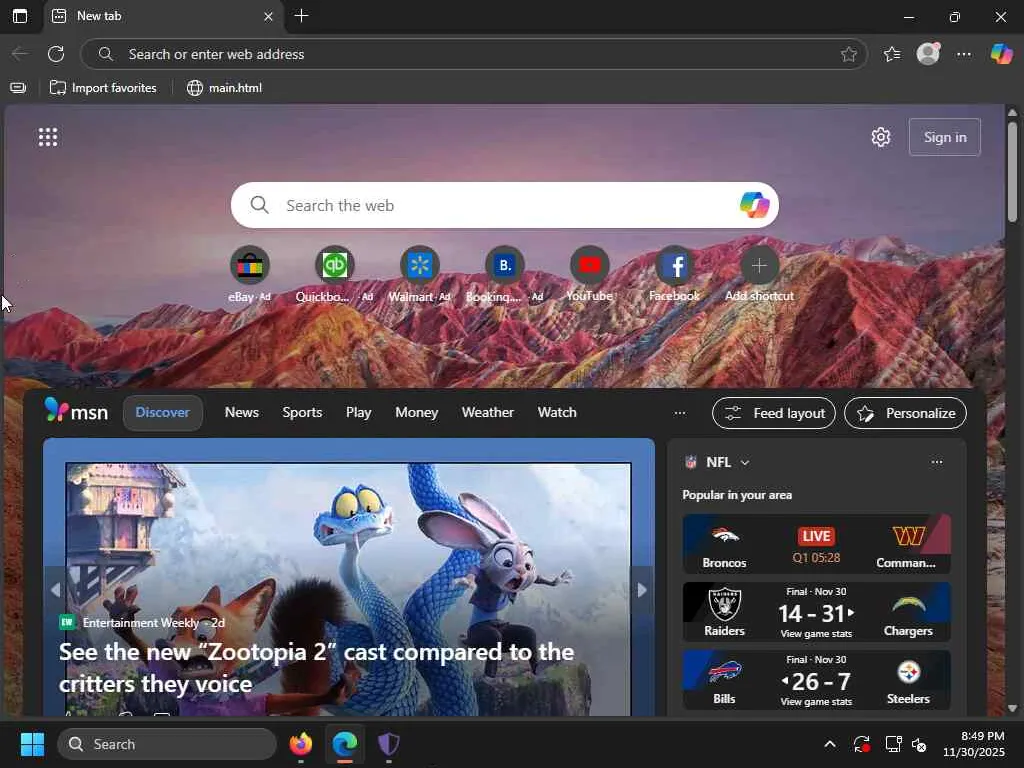Select the Discover tab
Viewport: 1024px width, 768px height.
coord(163,413)
